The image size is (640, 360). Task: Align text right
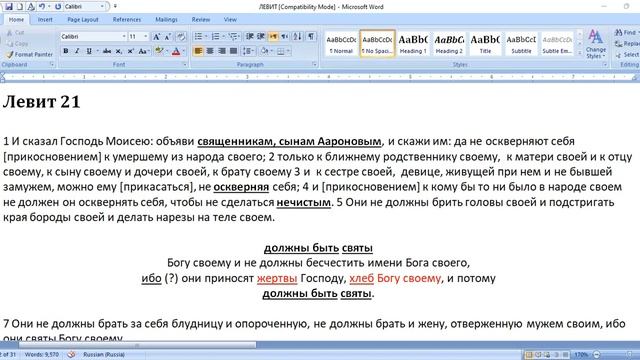pos(222,51)
